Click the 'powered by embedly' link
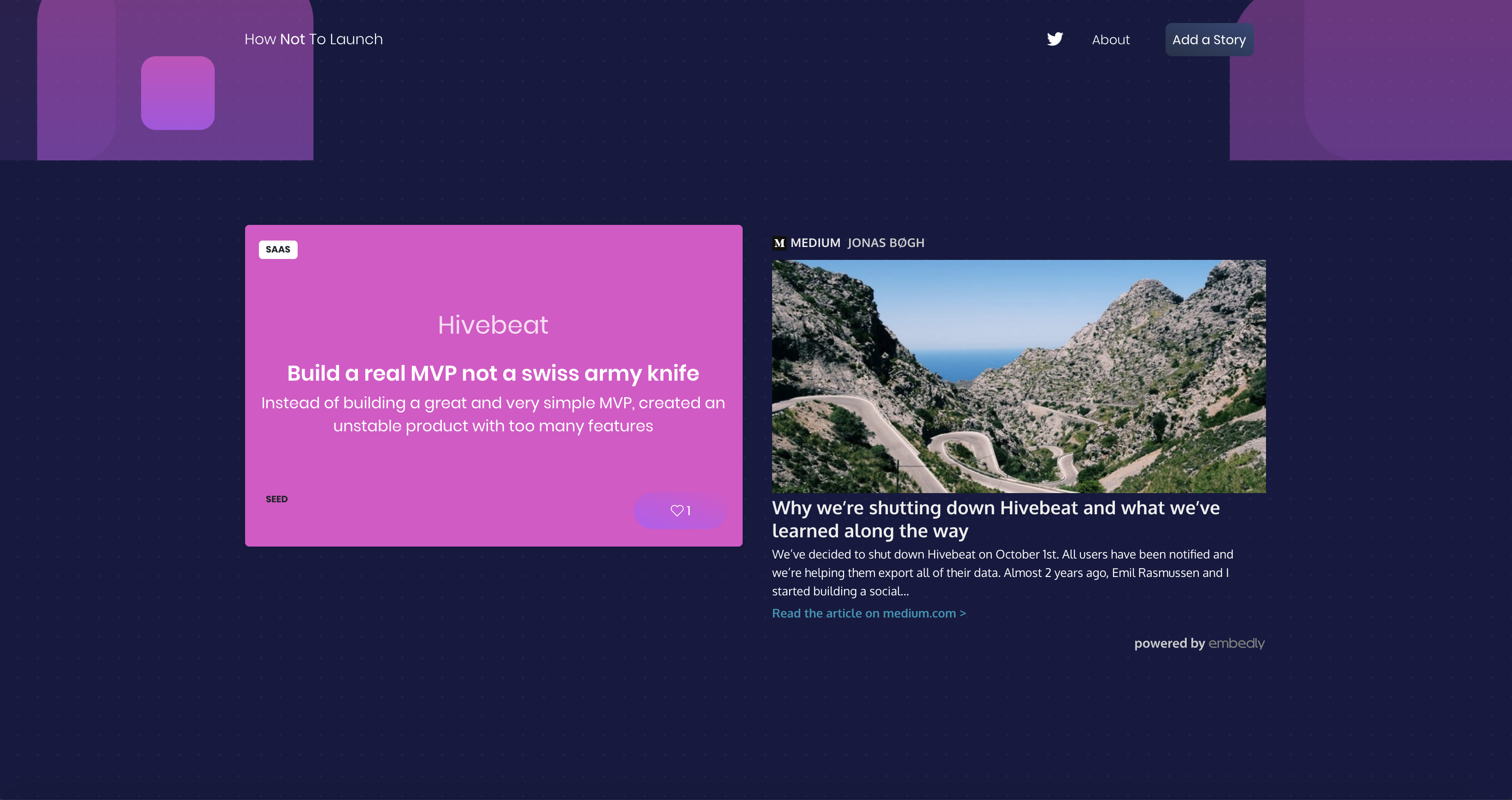This screenshot has width=1512, height=800. click(x=1200, y=643)
